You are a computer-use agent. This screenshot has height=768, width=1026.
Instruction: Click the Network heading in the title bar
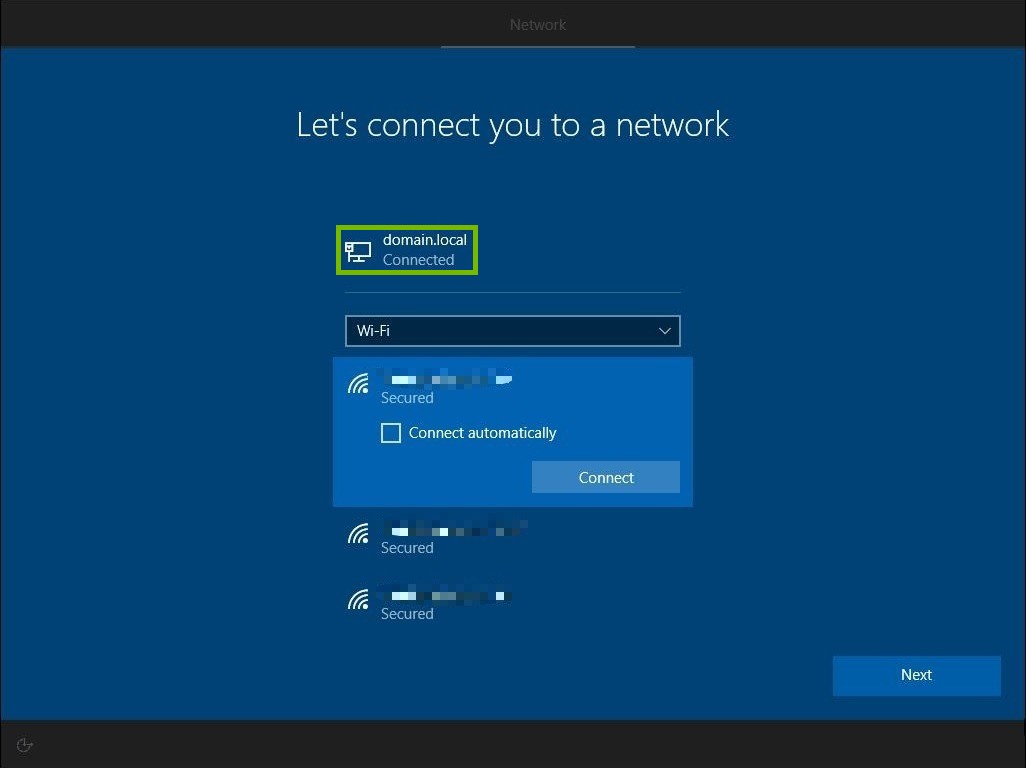point(538,24)
